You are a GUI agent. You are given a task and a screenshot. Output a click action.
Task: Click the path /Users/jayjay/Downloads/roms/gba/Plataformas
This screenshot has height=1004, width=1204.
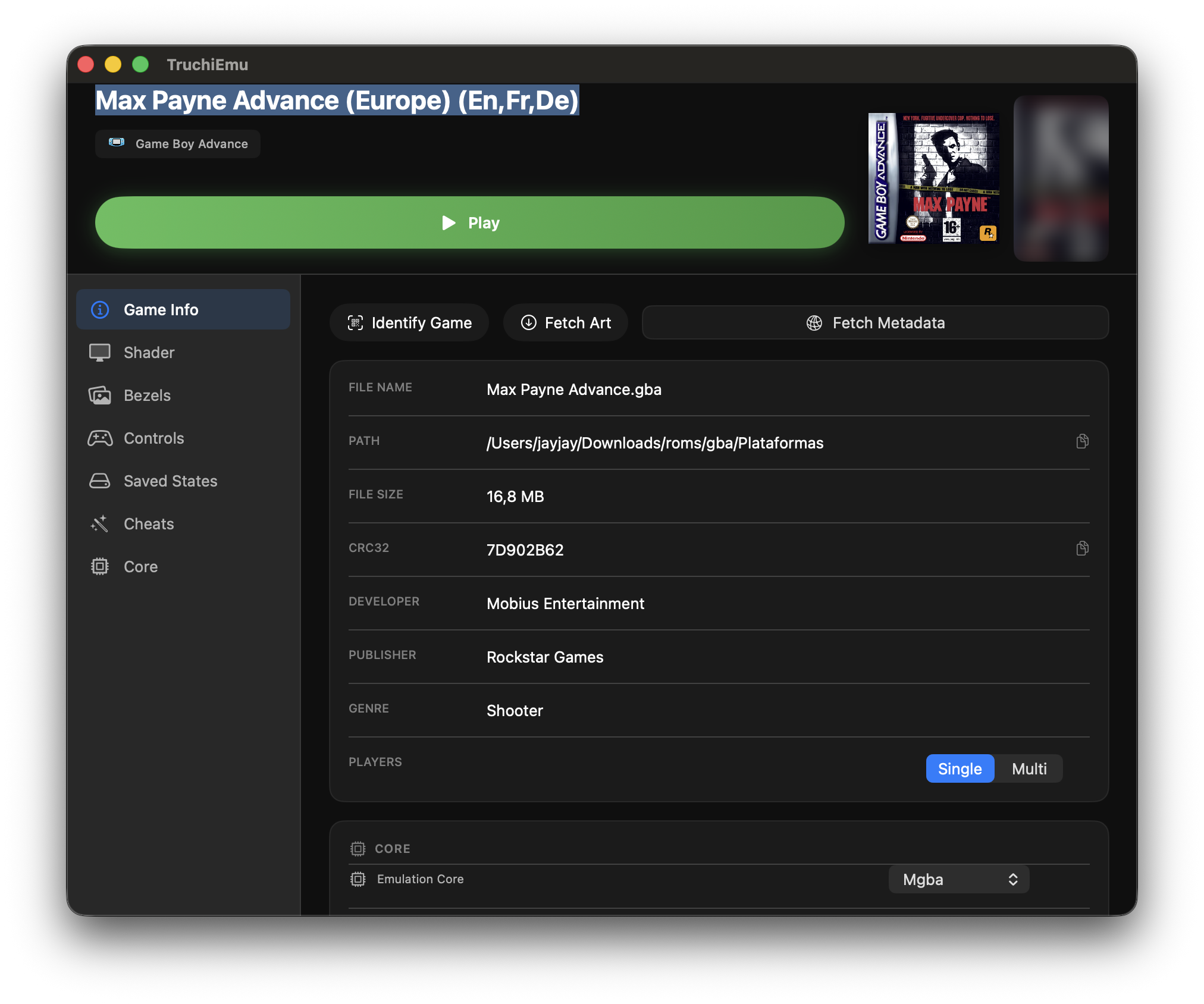[x=655, y=443]
